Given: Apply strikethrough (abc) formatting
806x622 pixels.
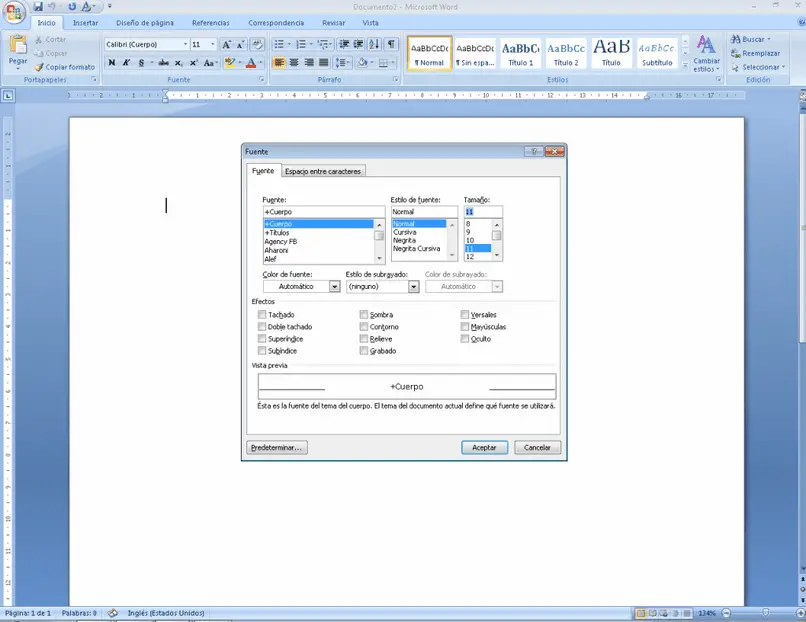Looking at the screenshot, I should pyautogui.click(x=163, y=63).
